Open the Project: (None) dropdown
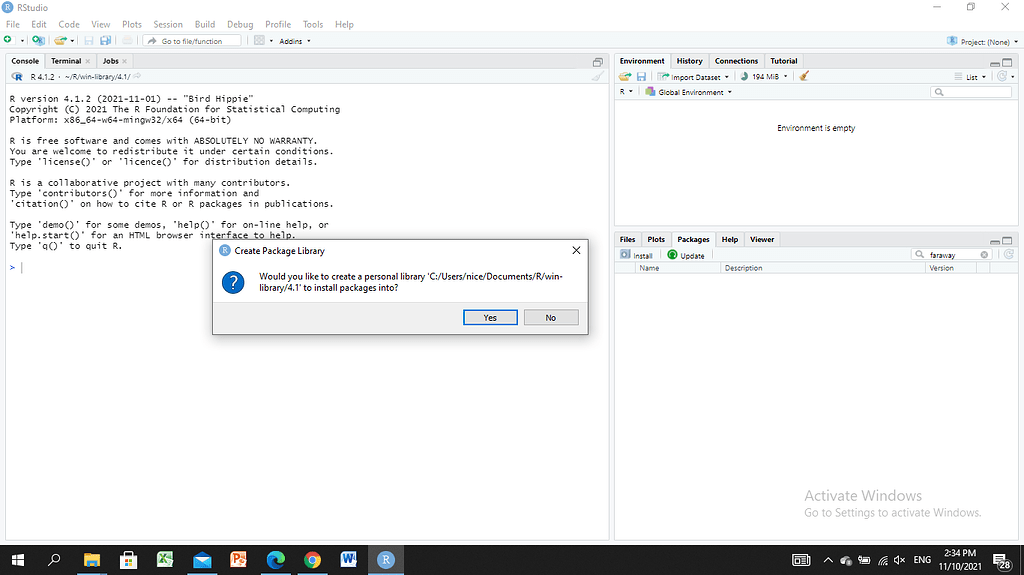The image size is (1024, 575). click(x=982, y=41)
